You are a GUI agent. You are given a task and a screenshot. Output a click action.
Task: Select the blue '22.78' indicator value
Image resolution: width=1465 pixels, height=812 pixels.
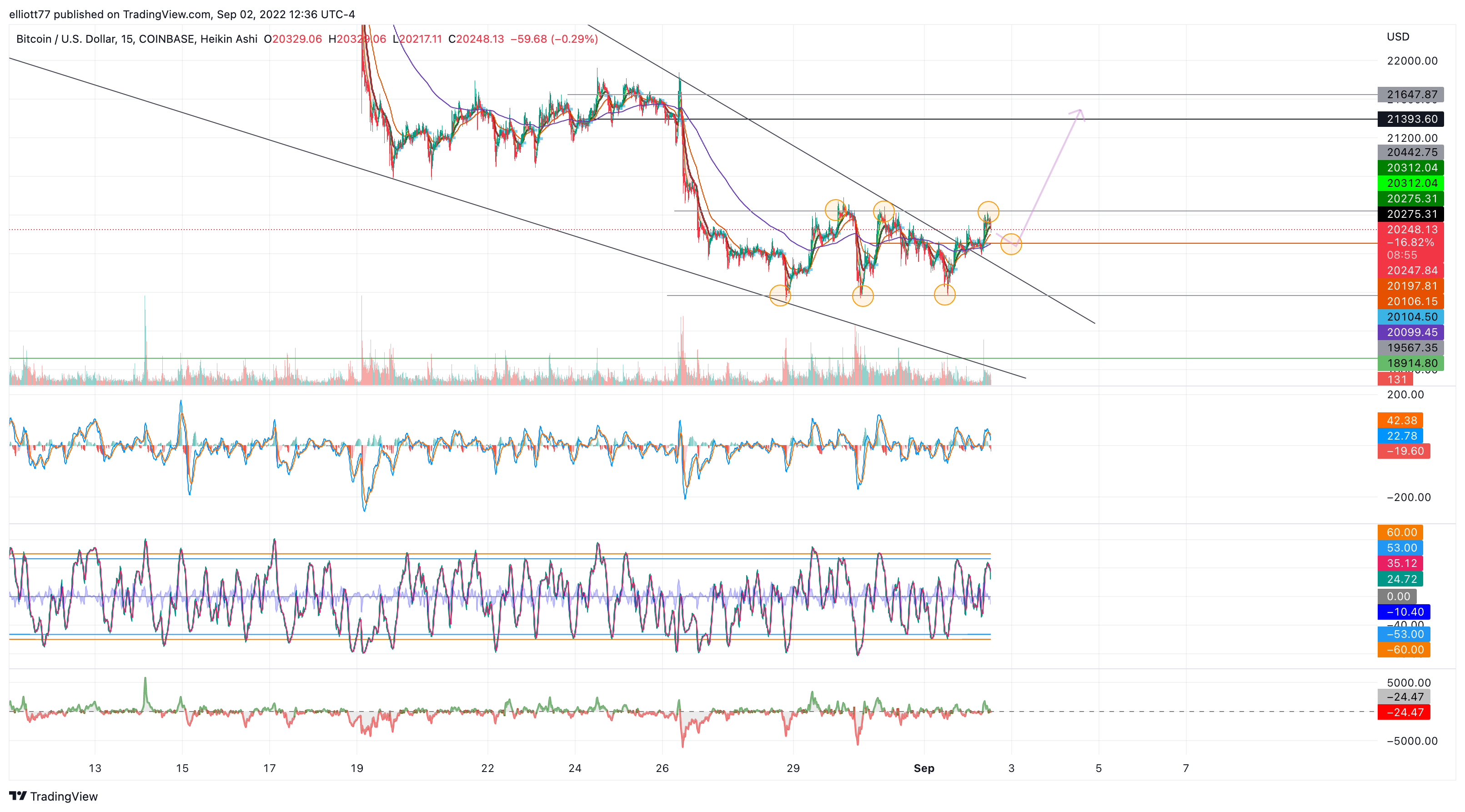[1400, 436]
